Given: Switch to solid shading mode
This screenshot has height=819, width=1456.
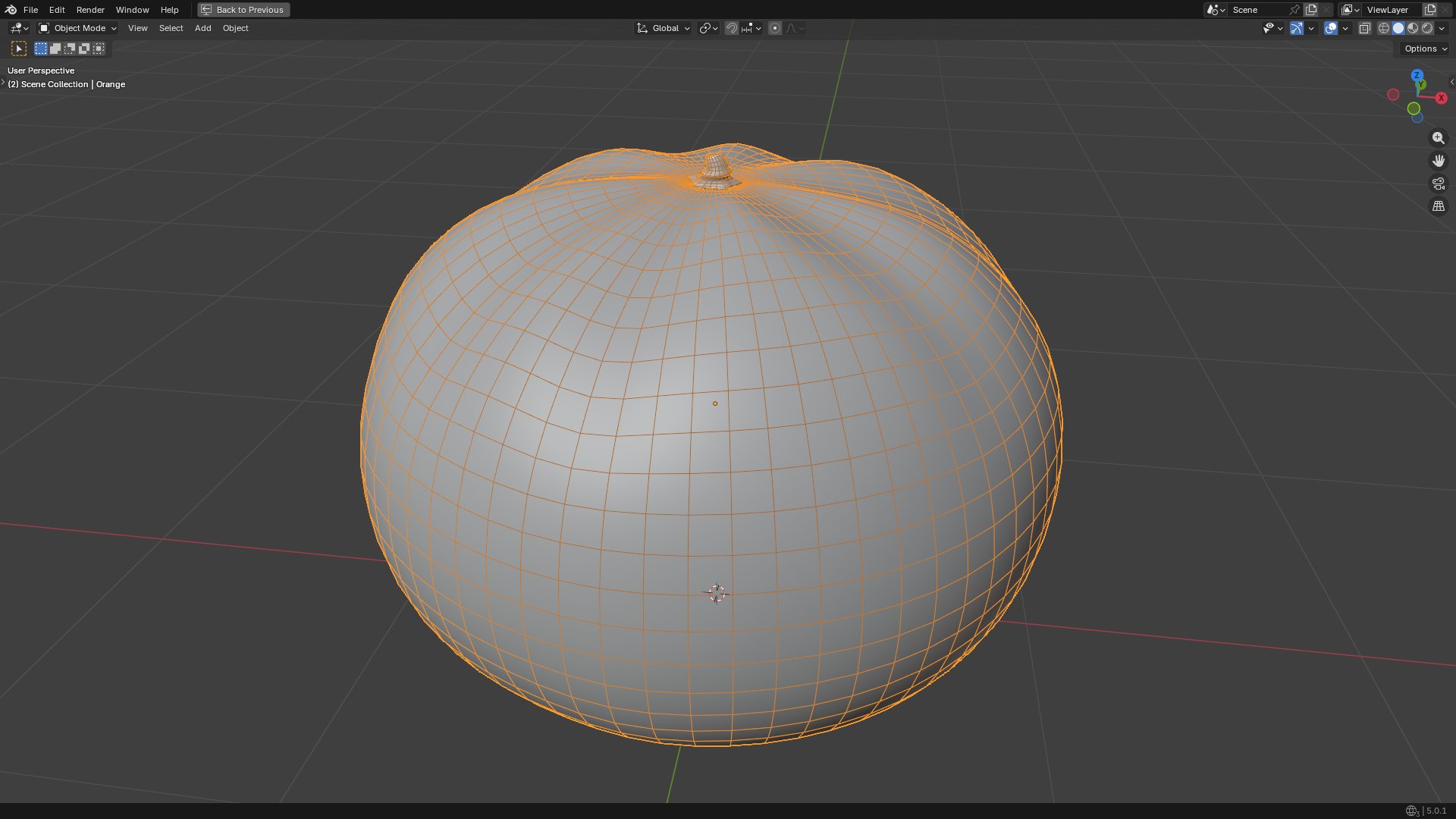Looking at the screenshot, I should pyautogui.click(x=1398, y=28).
